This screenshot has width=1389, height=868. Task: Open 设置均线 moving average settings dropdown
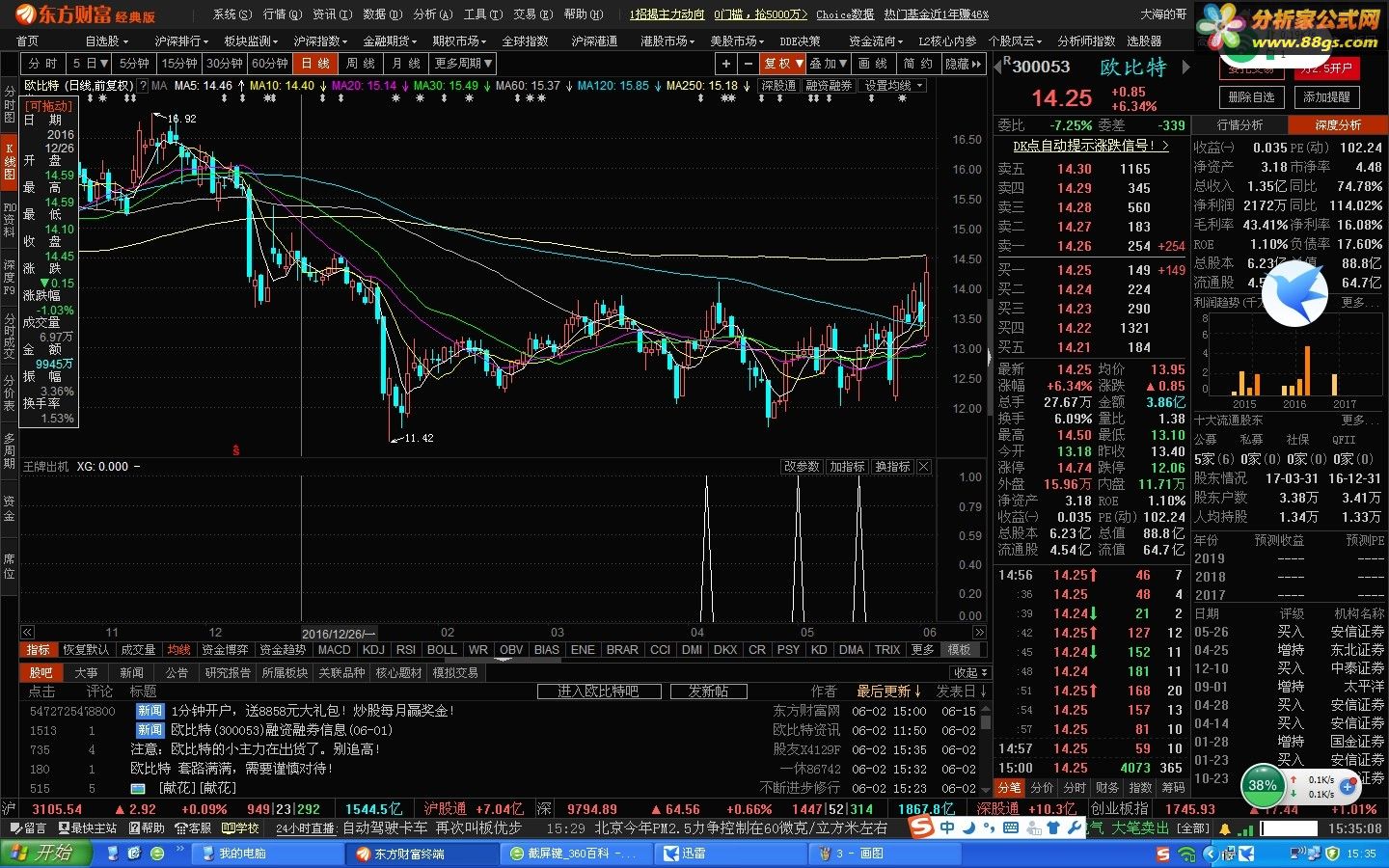(894, 86)
